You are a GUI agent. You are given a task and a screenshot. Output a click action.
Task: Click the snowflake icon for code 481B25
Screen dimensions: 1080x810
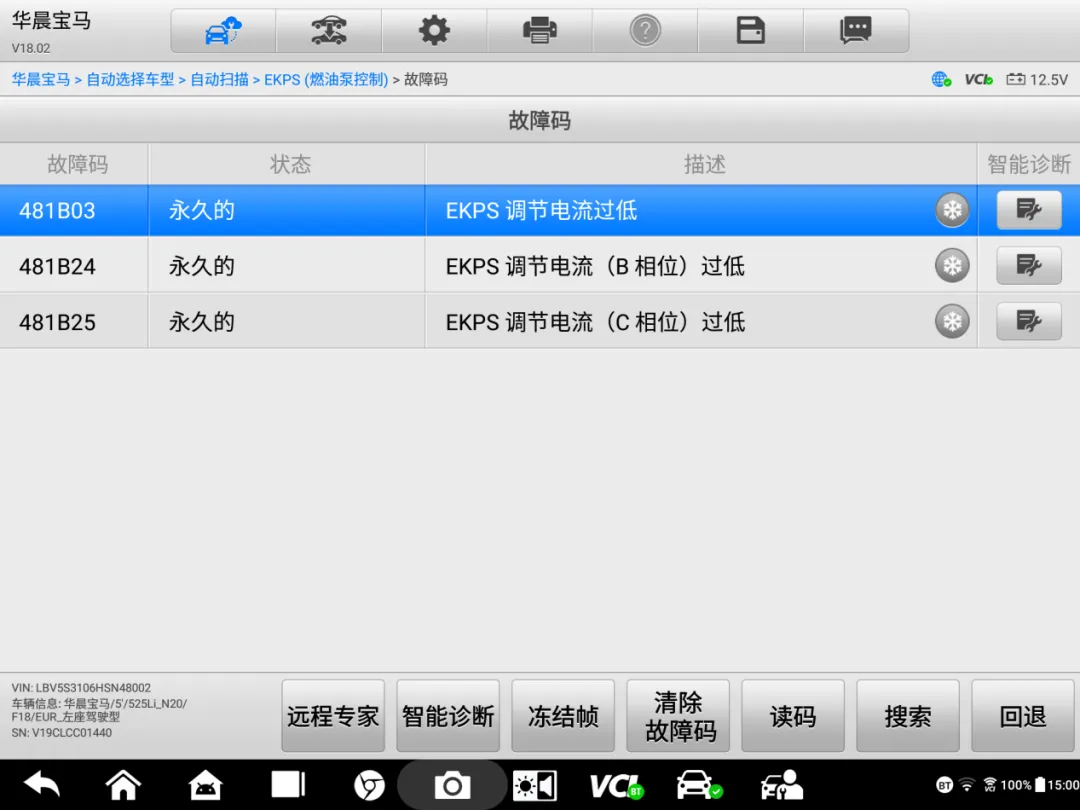(952, 322)
